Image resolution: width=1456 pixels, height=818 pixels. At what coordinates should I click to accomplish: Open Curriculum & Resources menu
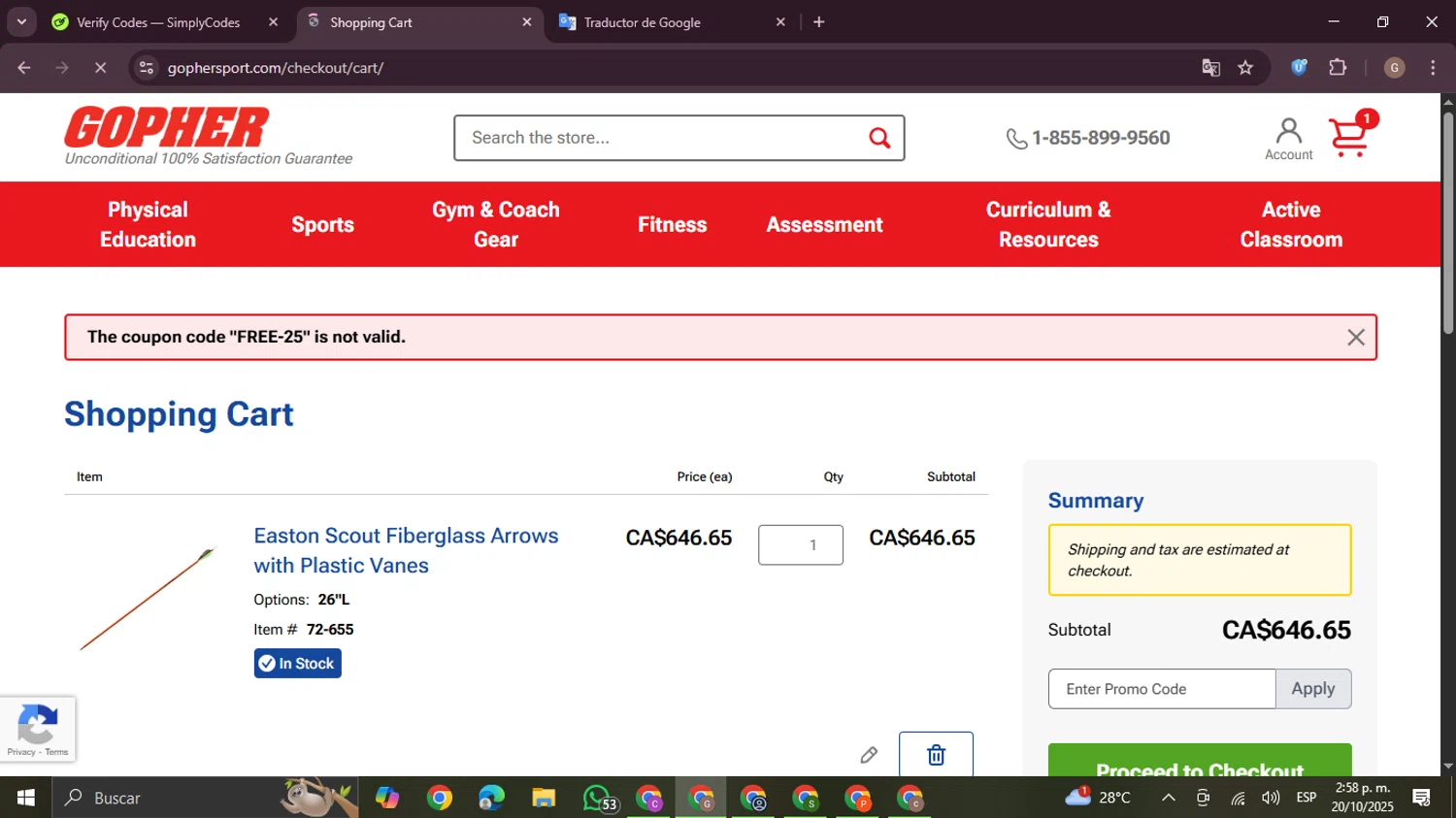1048,224
